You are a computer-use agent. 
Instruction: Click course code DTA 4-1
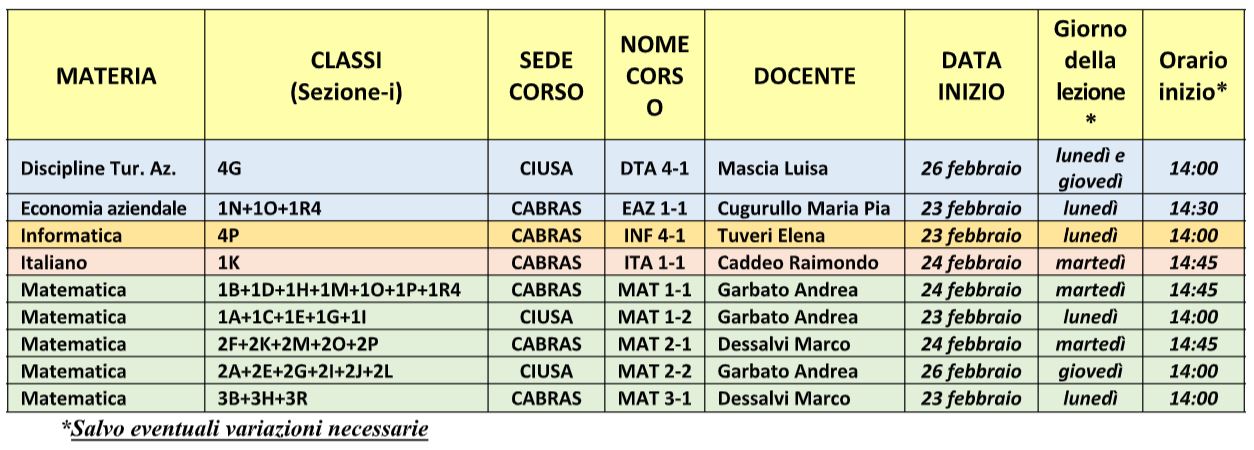(x=655, y=168)
